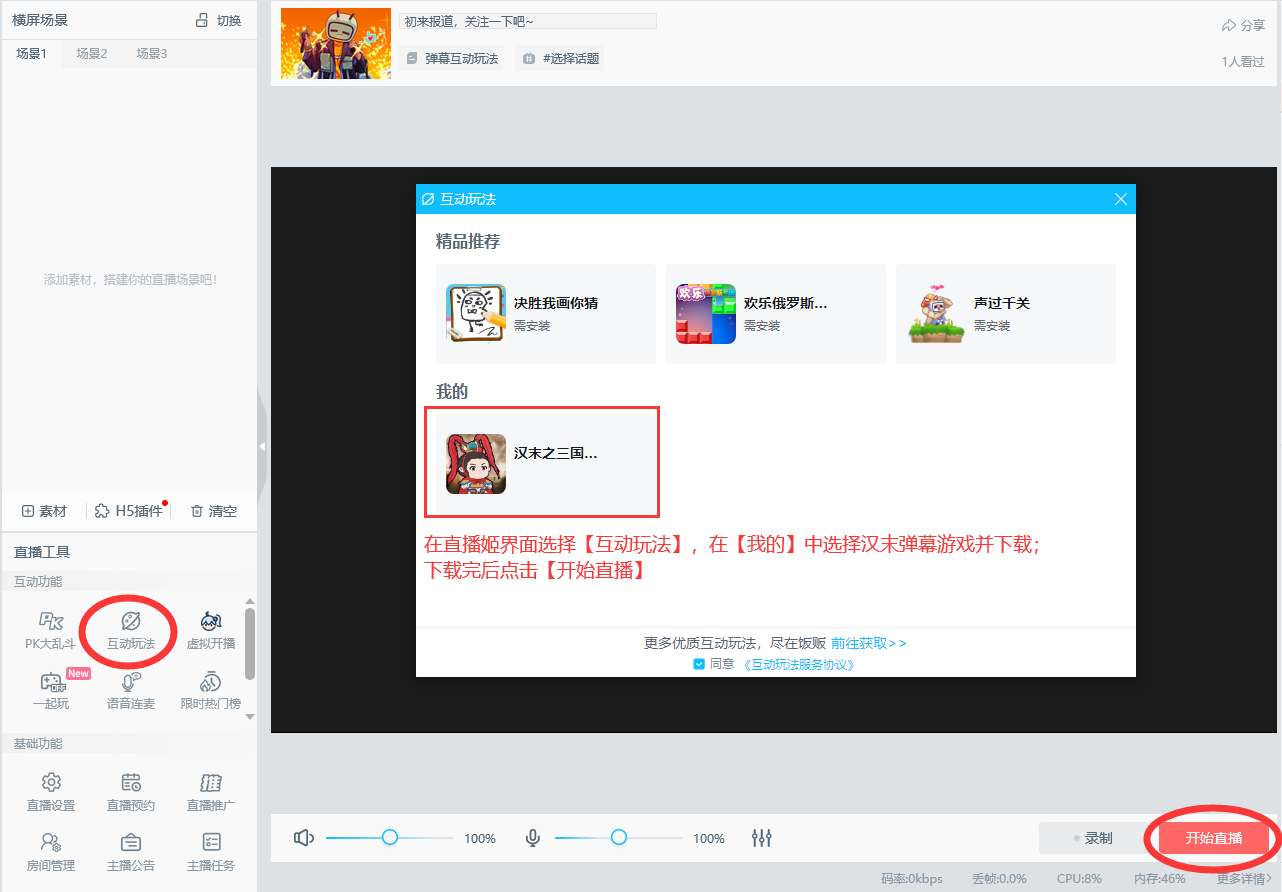
Task: Follow the 前往获取>> link
Action: point(869,643)
